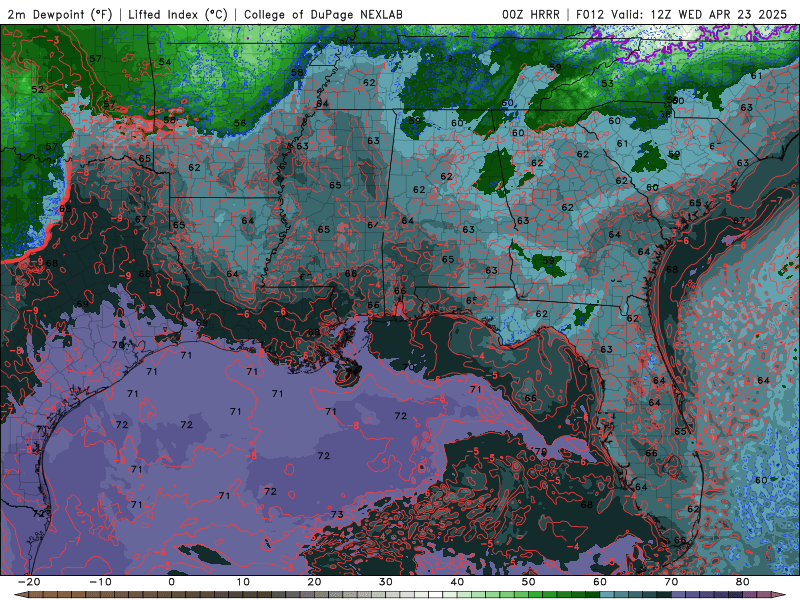Click the "73" dewpoint value over the Gulf
Viewport: 800px width, 600px height.
click(337, 514)
